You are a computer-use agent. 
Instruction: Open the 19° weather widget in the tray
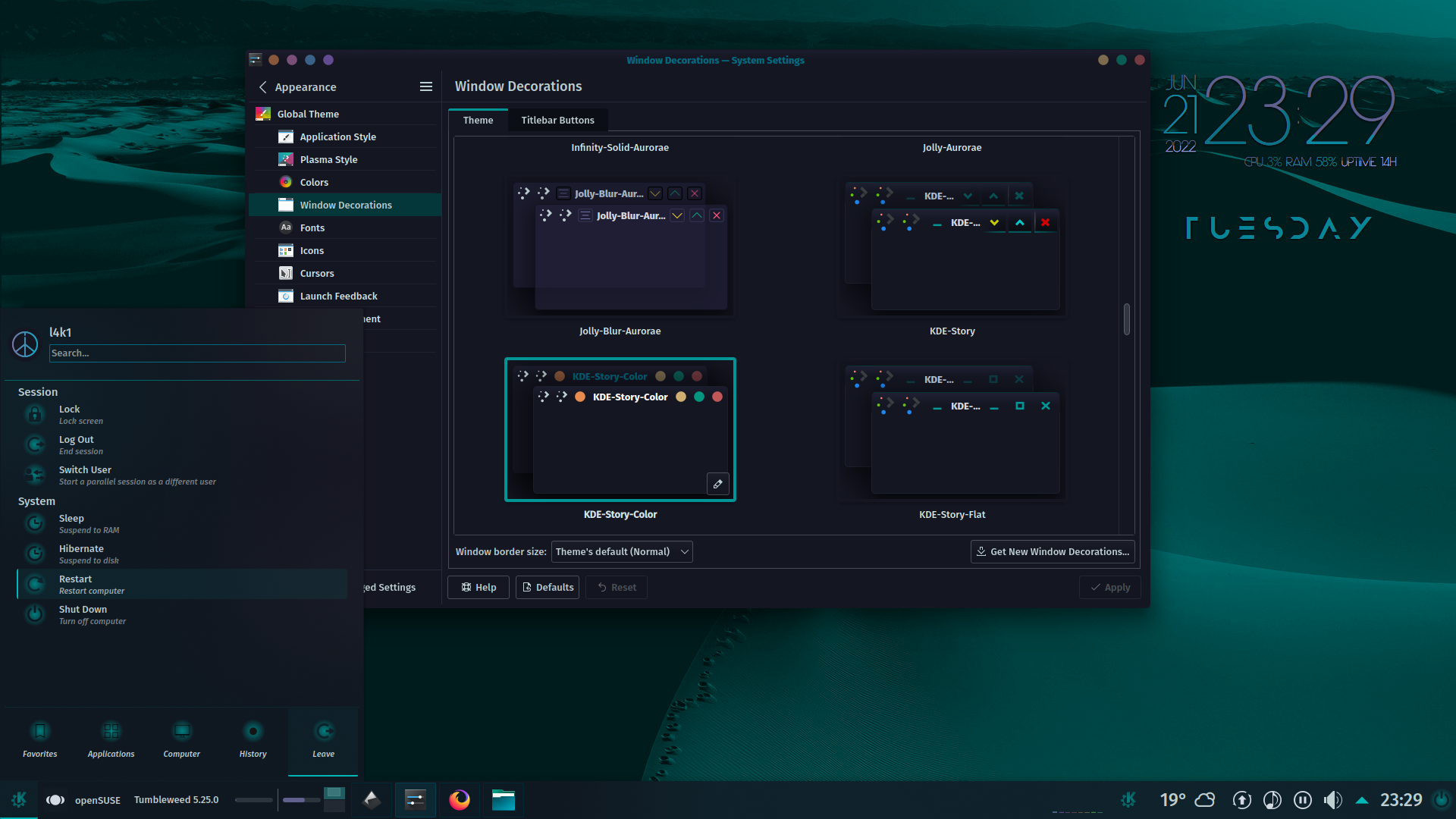(x=1187, y=799)
